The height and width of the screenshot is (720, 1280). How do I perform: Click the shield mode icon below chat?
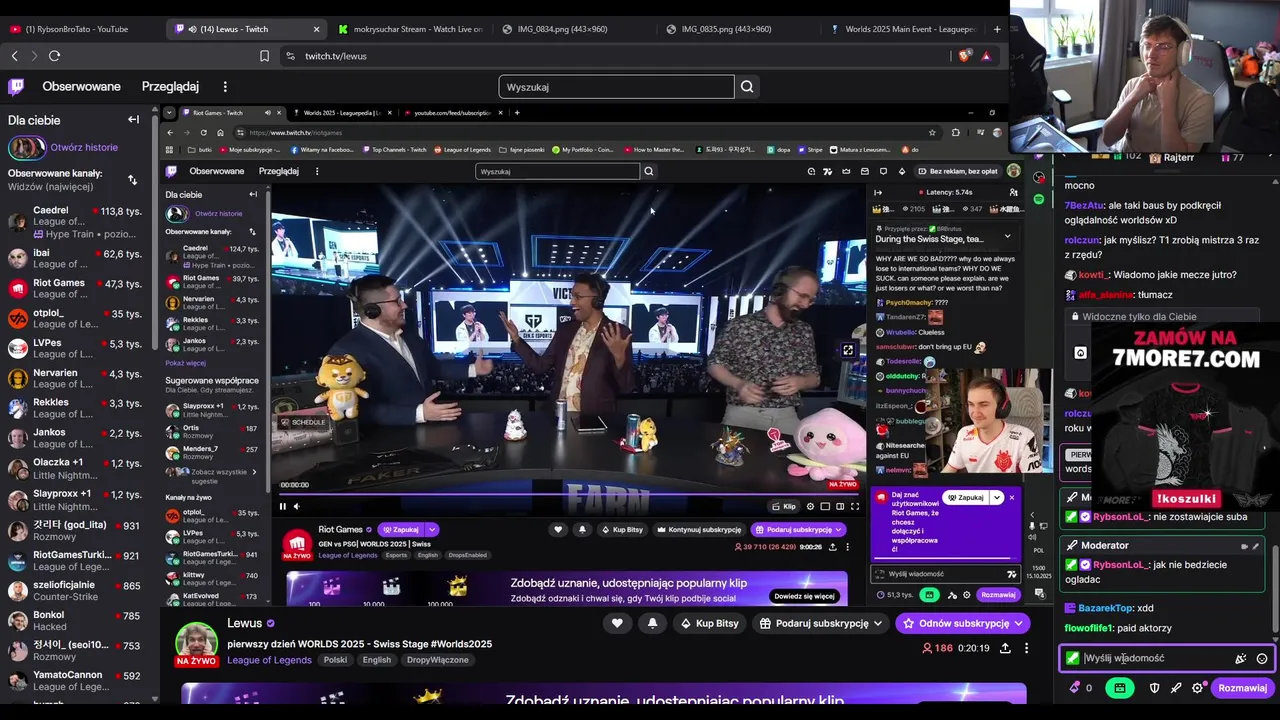pos(1154,688)
